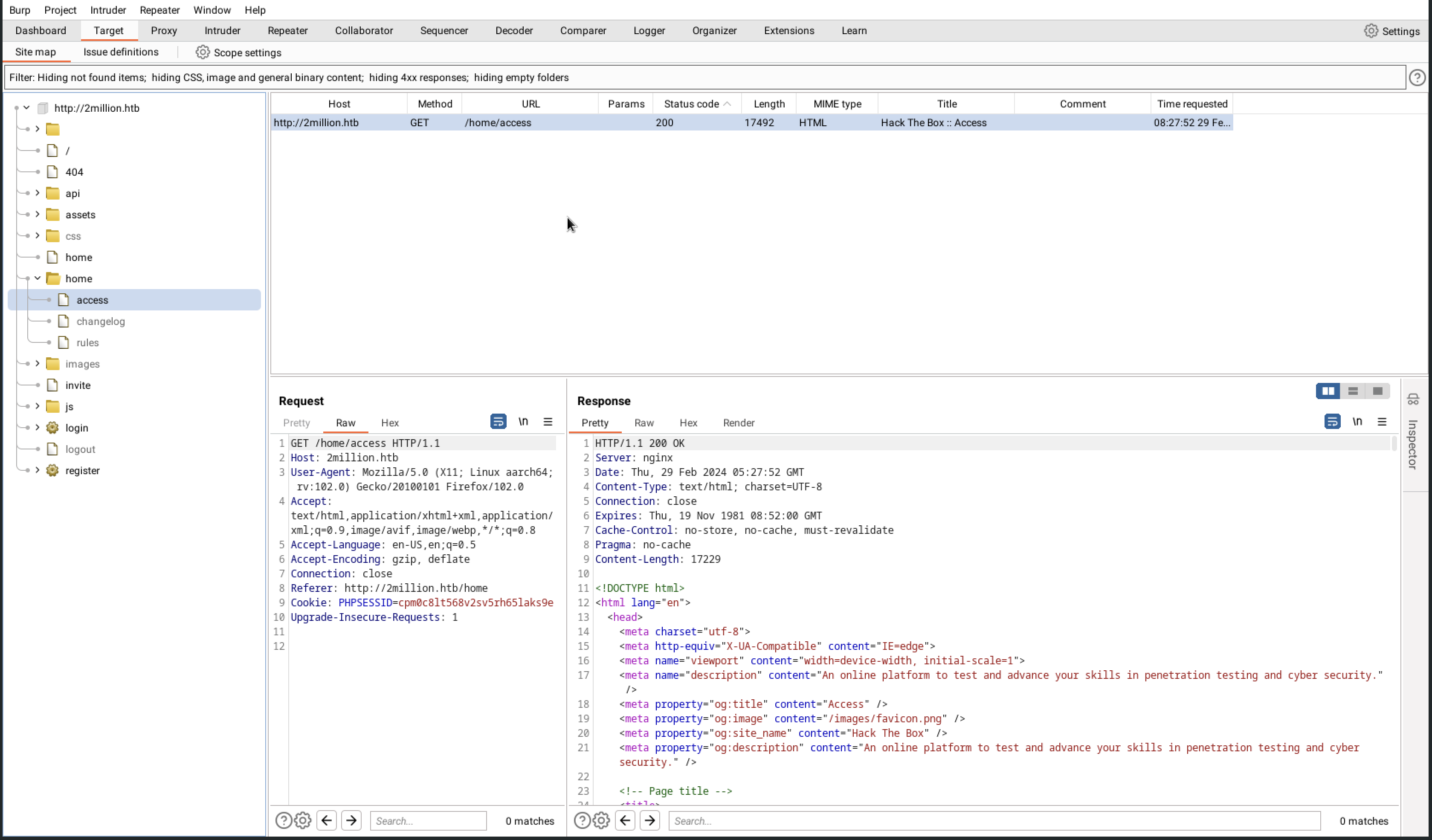
Task: Collapse the http://2million.htb tree node
Action: click(x=26, y=108)
